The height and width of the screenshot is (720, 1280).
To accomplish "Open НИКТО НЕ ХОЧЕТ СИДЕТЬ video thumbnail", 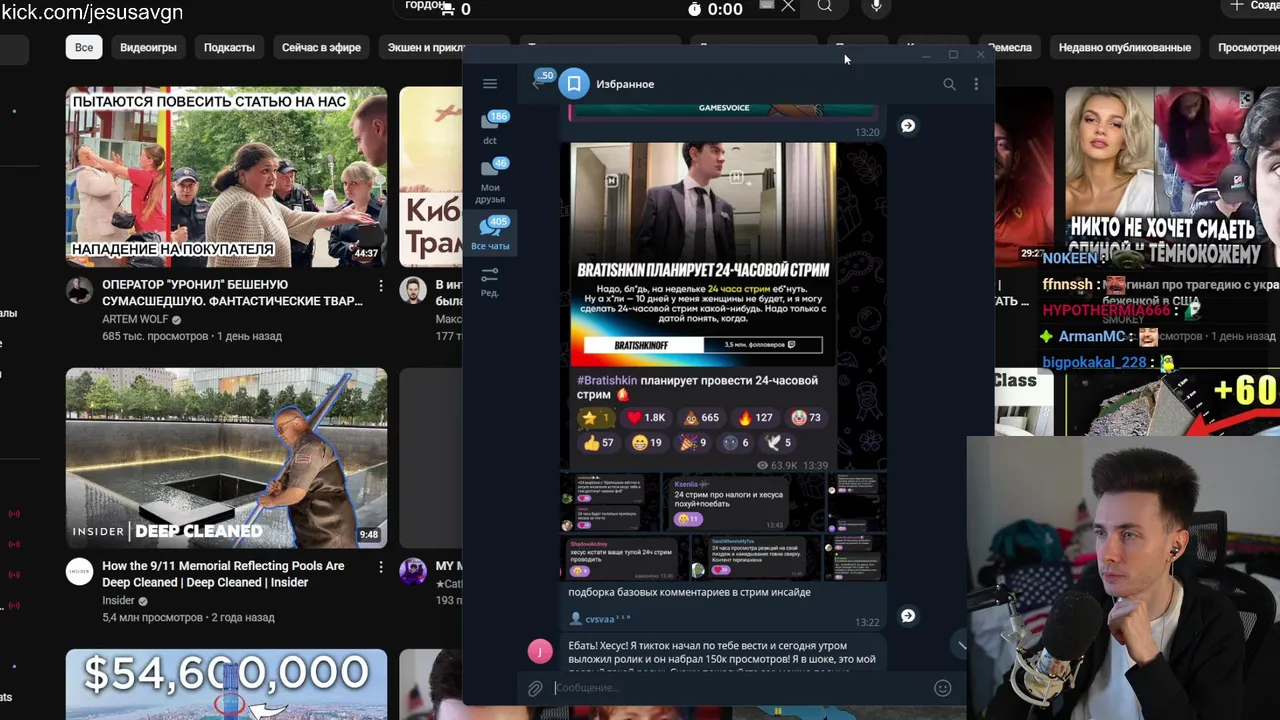I will pos(1172,177).
